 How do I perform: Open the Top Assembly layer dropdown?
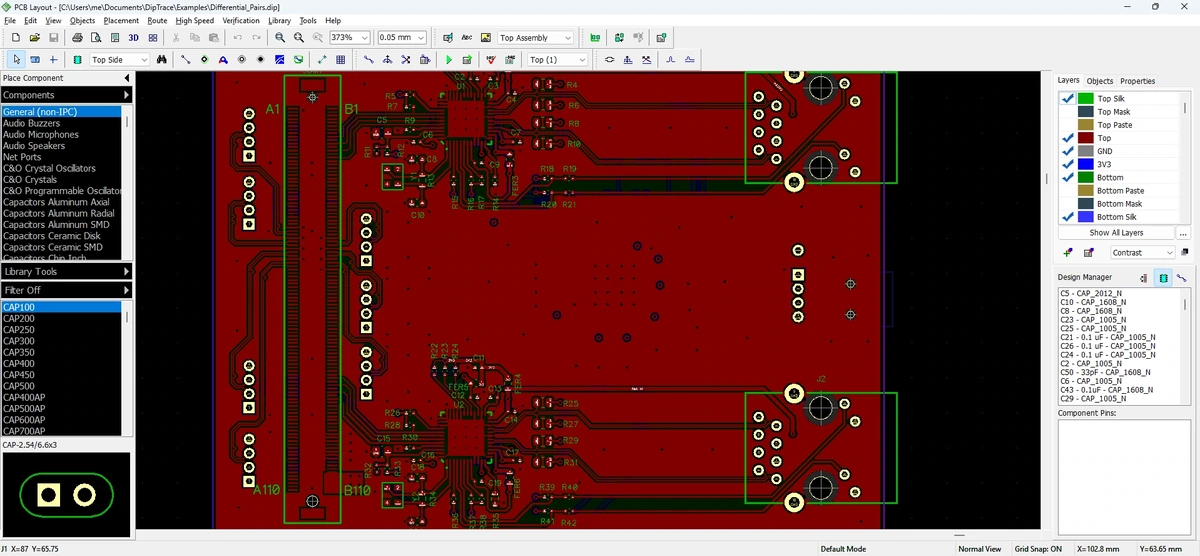click(568, 37)
